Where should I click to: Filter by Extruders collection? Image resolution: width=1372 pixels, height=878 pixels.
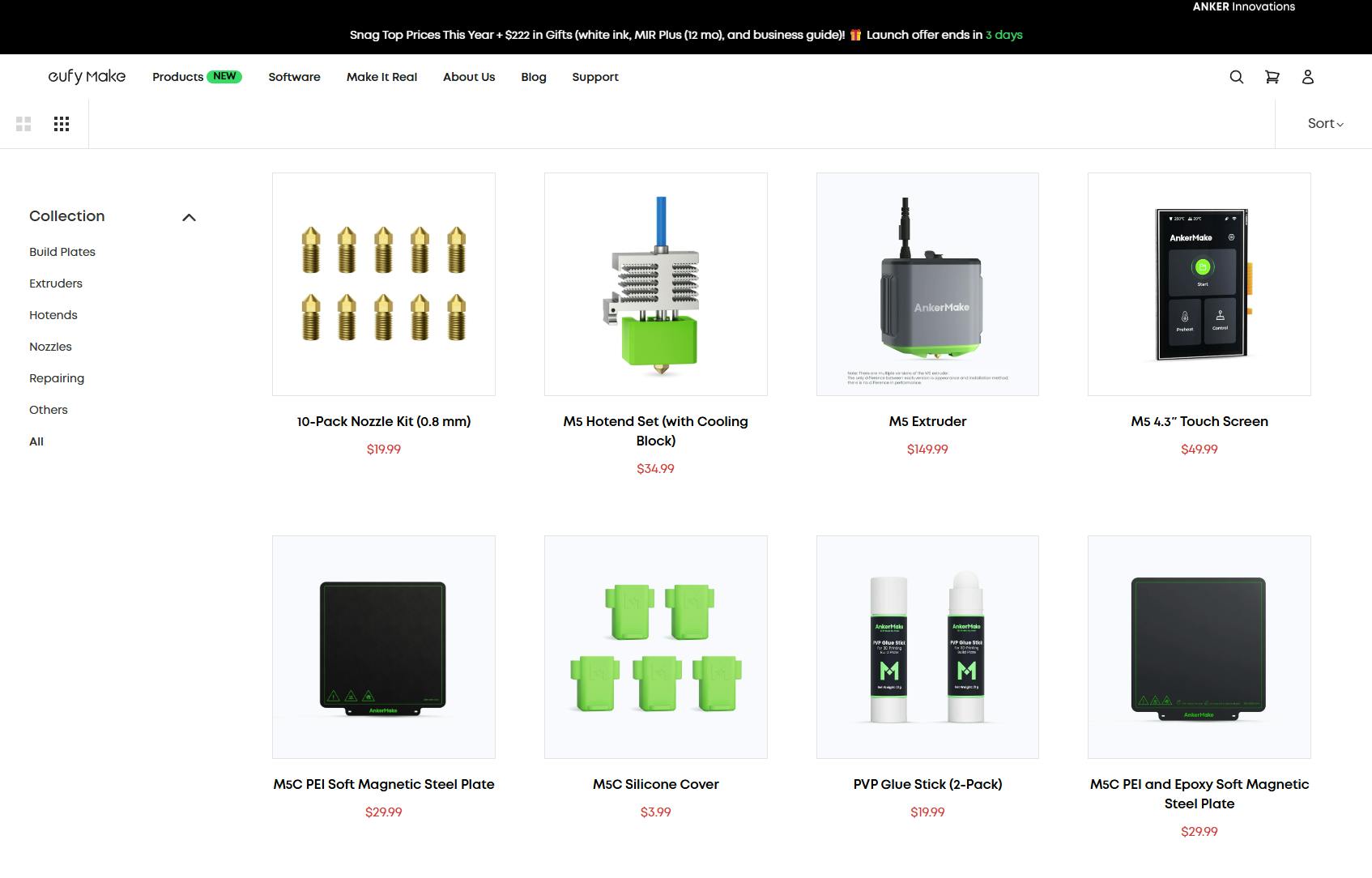(x=56, y=283)
